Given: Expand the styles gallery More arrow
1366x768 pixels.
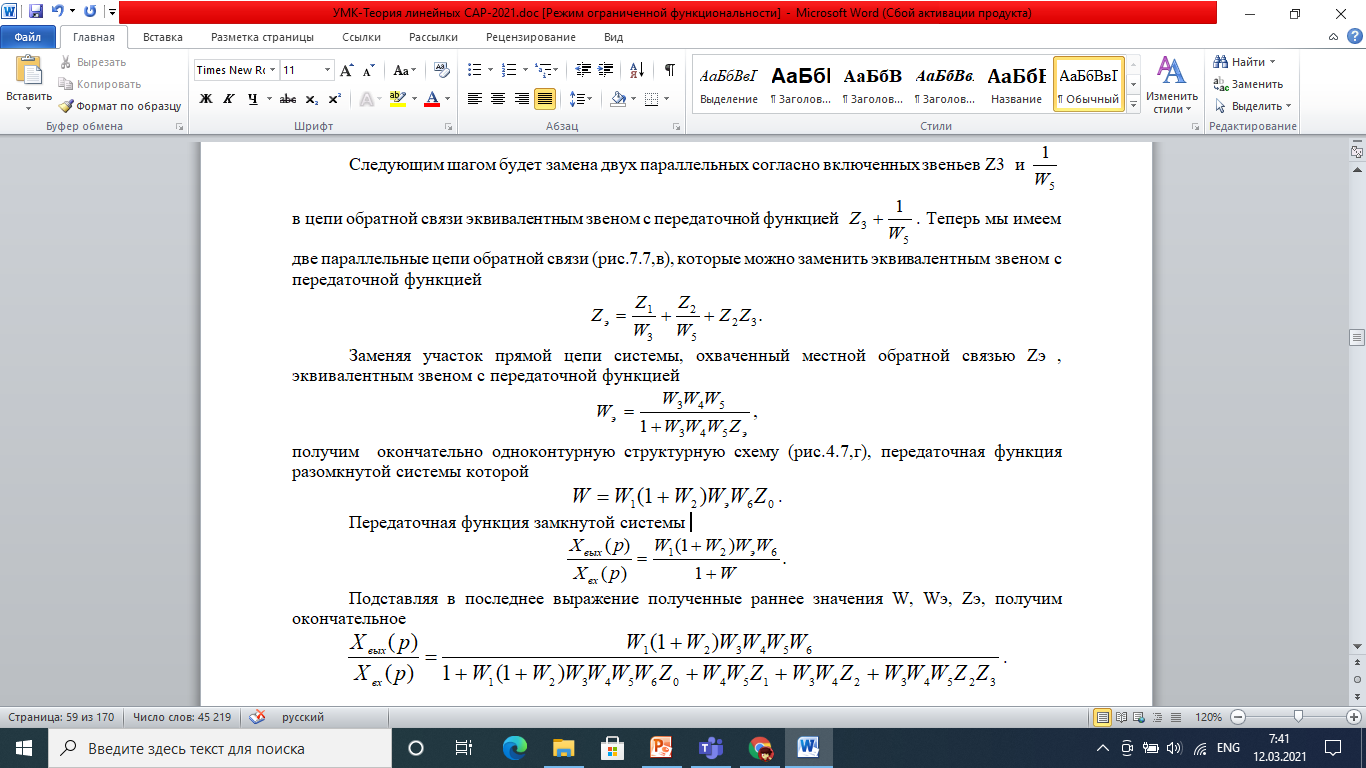Looking at the screenshot, I should pos(1133,104).
